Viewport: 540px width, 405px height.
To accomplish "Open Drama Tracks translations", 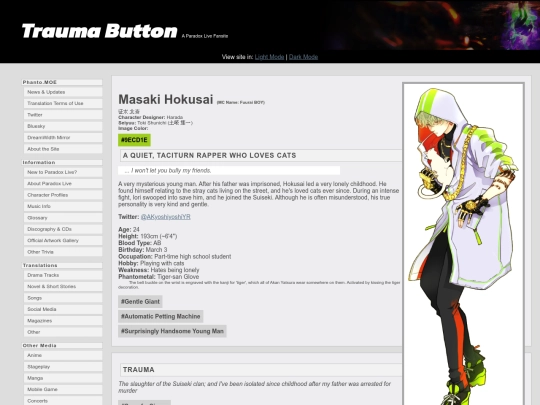I will (x=63, y=275).
